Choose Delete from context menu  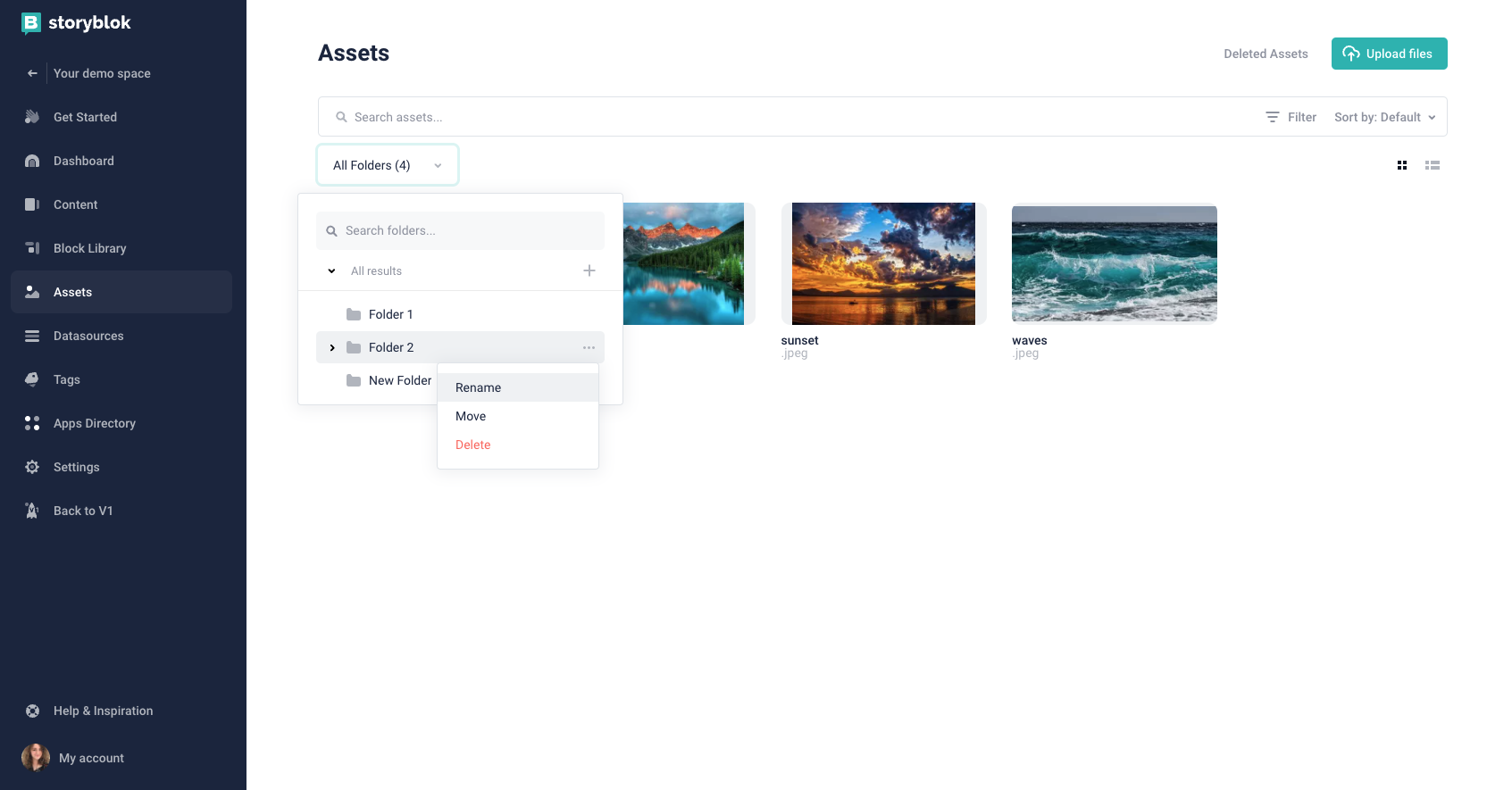coord(518,445)
